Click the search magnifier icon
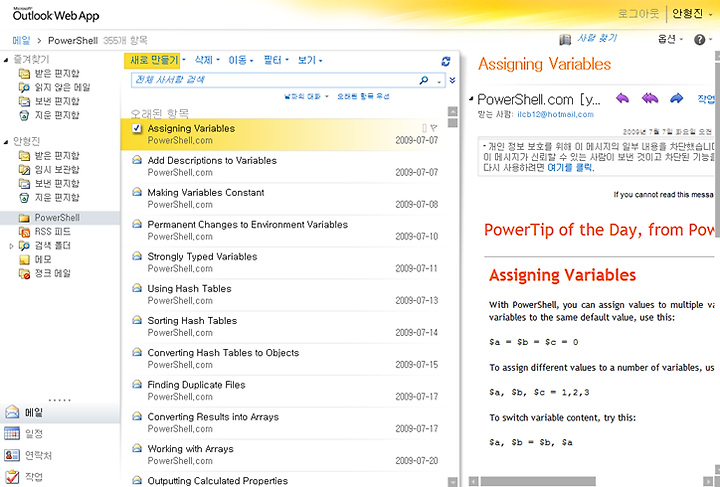This screenshot has width=720, height=487. click(423, 80)
